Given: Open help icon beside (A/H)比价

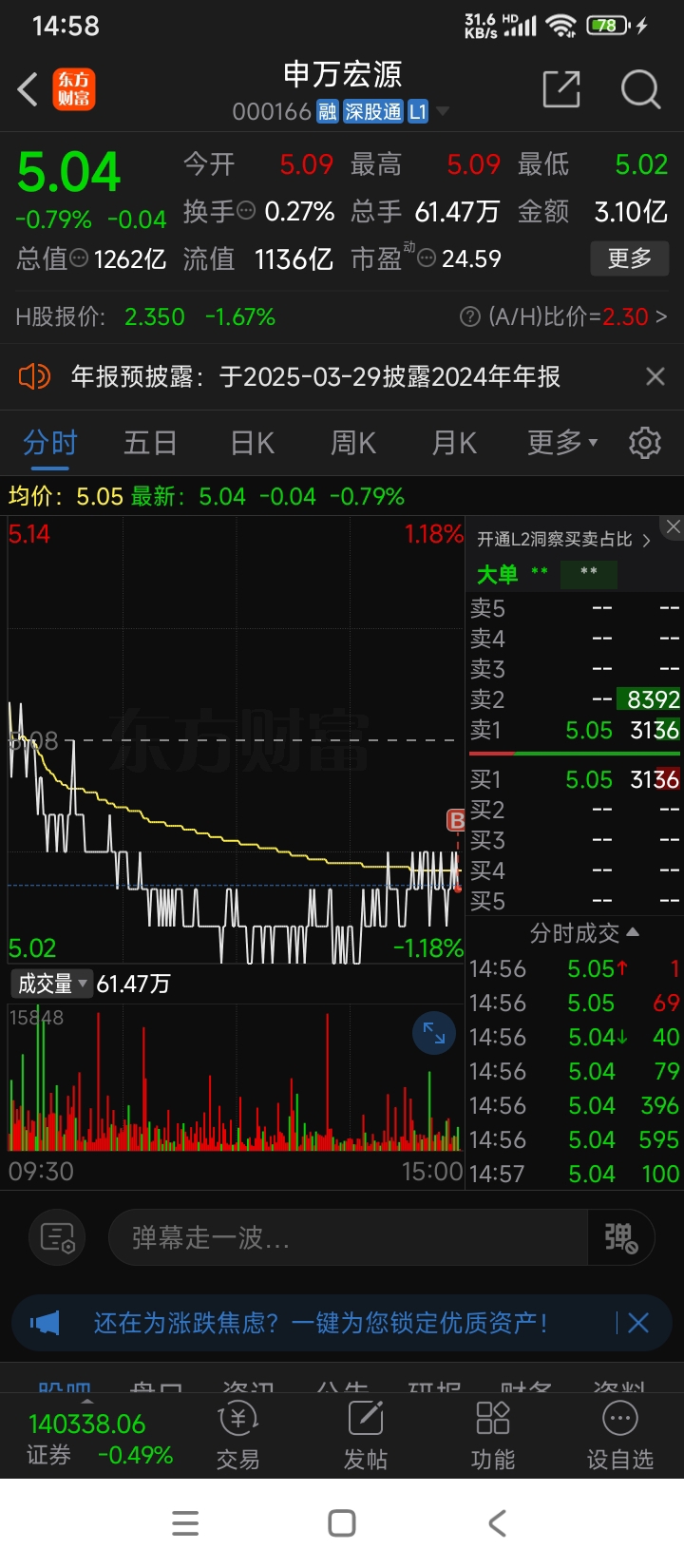Looking at the screenshot, I should [469, 316].
